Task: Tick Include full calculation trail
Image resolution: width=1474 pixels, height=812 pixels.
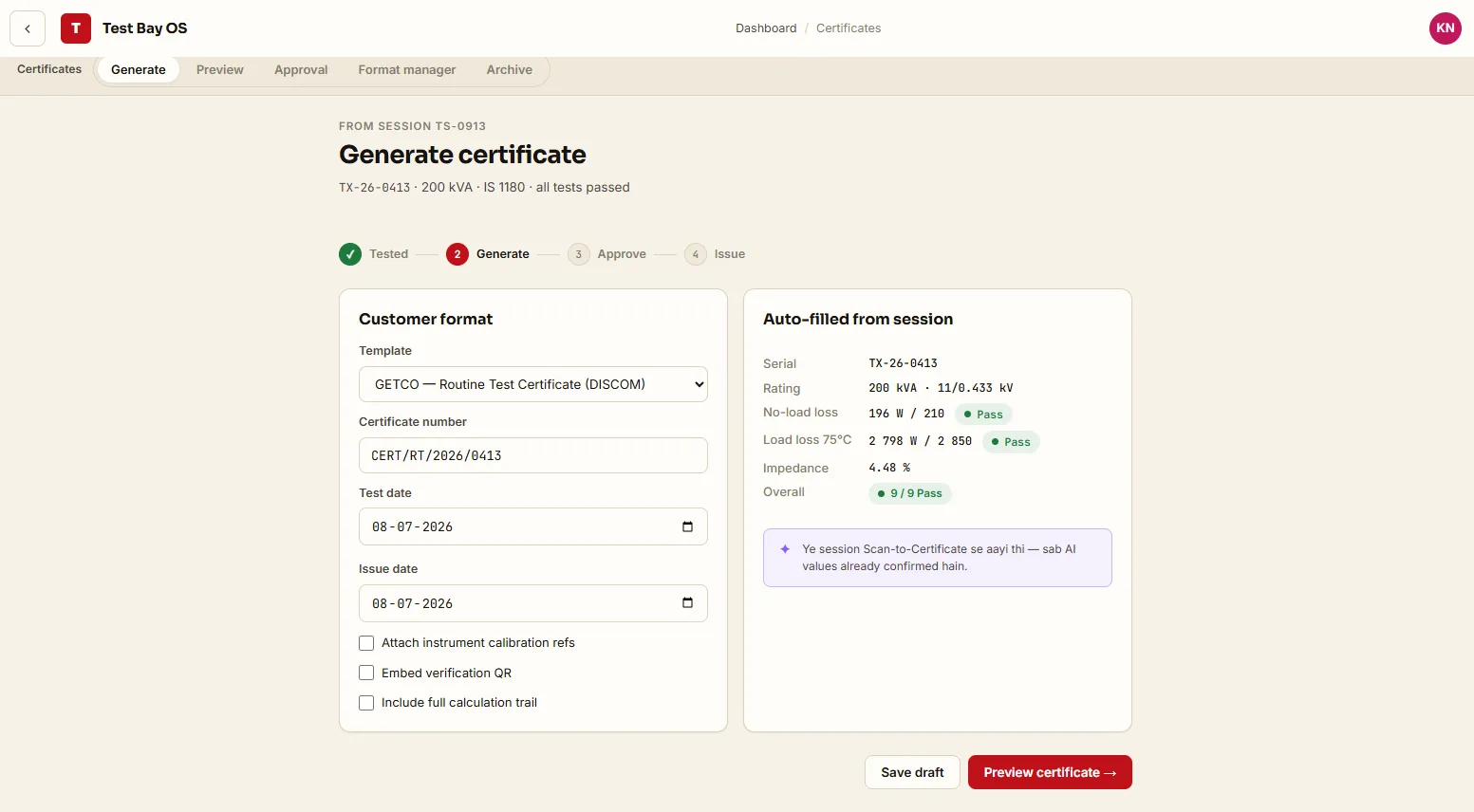Action: pos(366,703)
